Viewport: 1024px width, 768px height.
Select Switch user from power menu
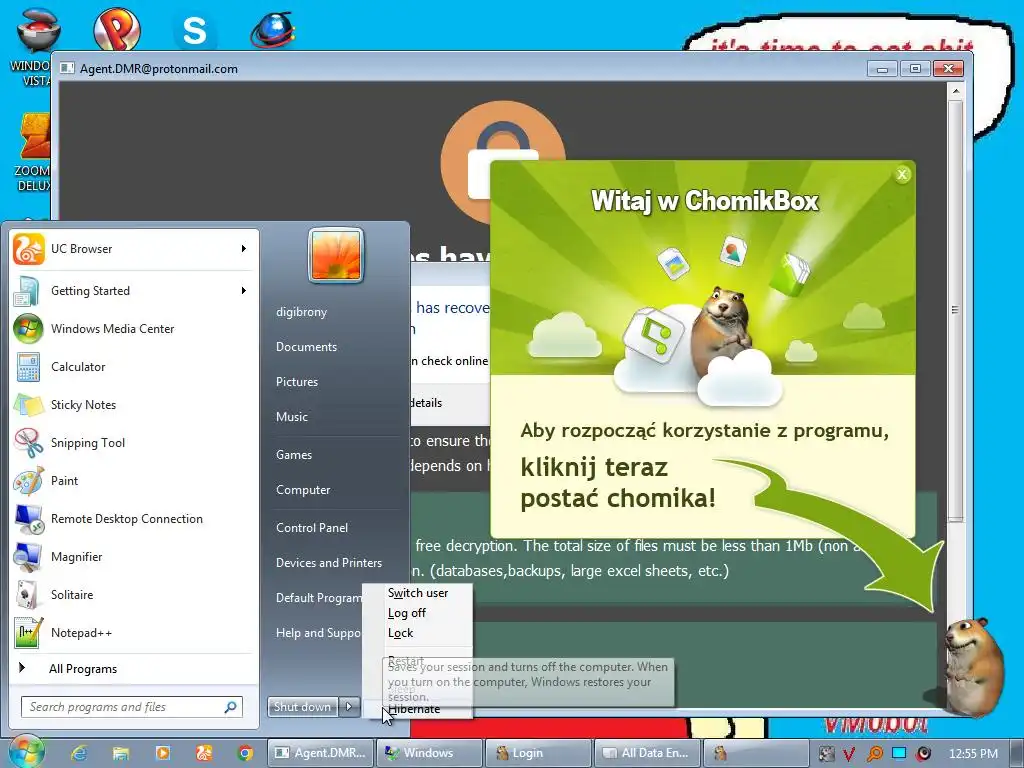tap(418, 593)
